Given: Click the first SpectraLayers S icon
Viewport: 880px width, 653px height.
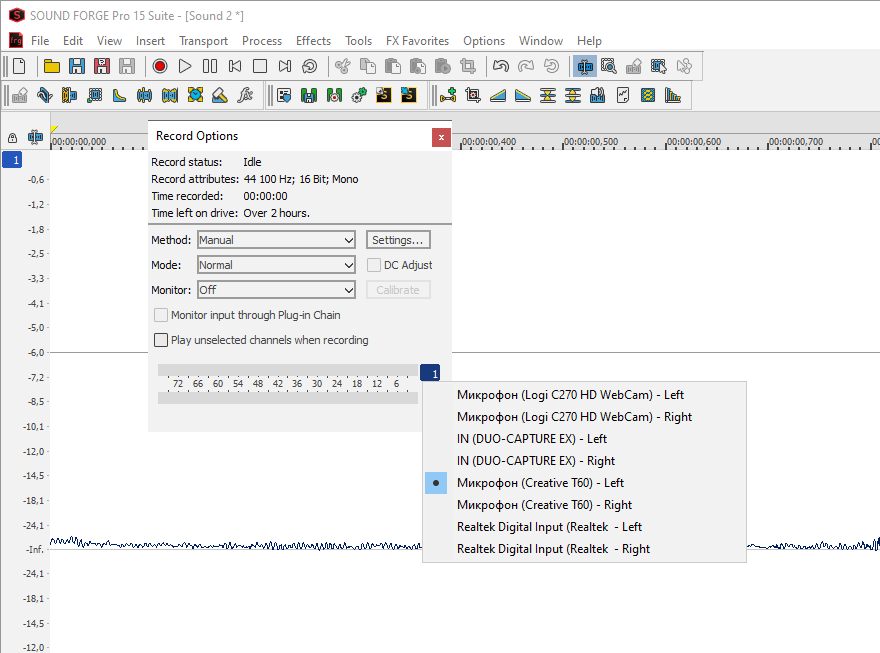Looking at the screenshot, I should (x=384, y=95).
